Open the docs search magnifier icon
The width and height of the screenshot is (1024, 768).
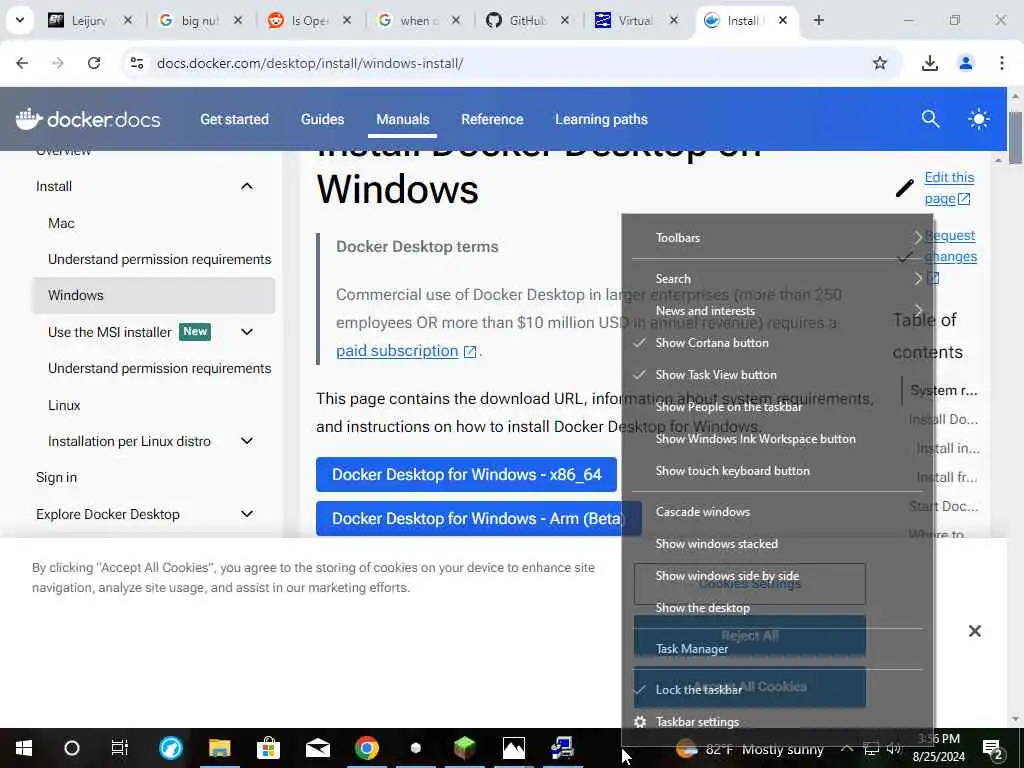(930, 119)
